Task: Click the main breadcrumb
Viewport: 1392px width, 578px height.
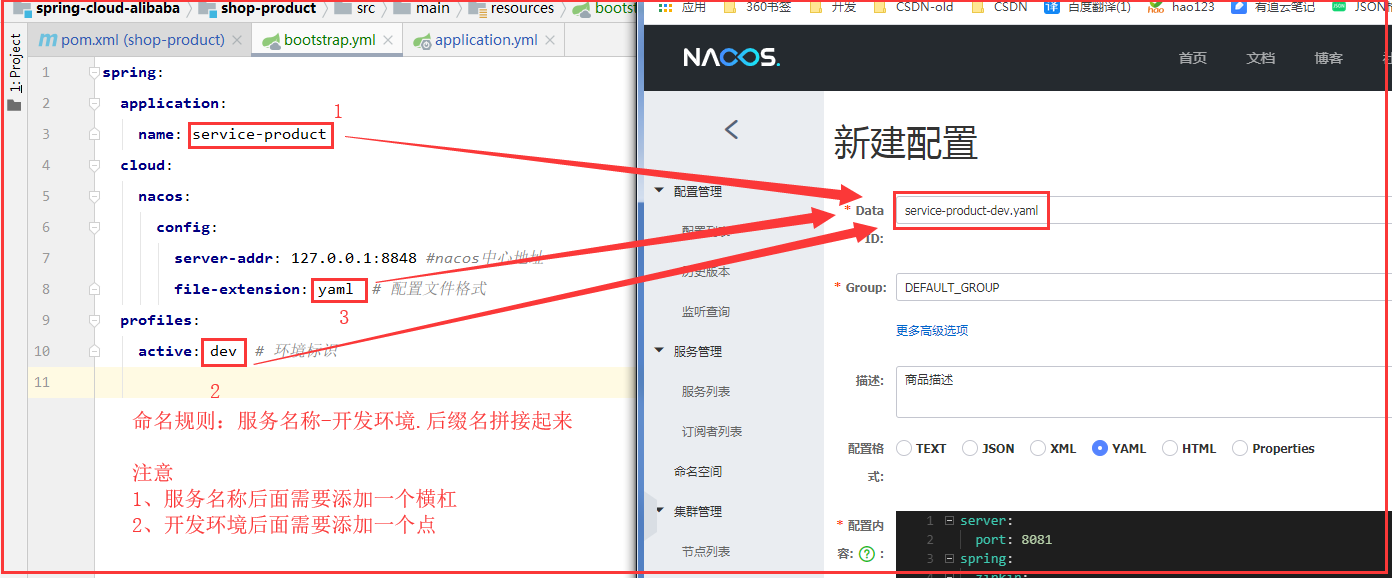Action: [x=422, y=8]
